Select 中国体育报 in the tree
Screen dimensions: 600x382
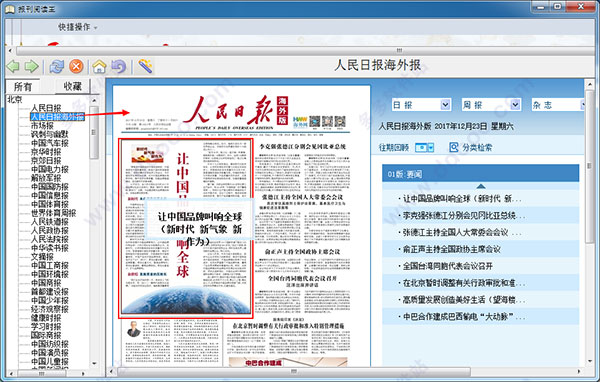click(50, 204)
